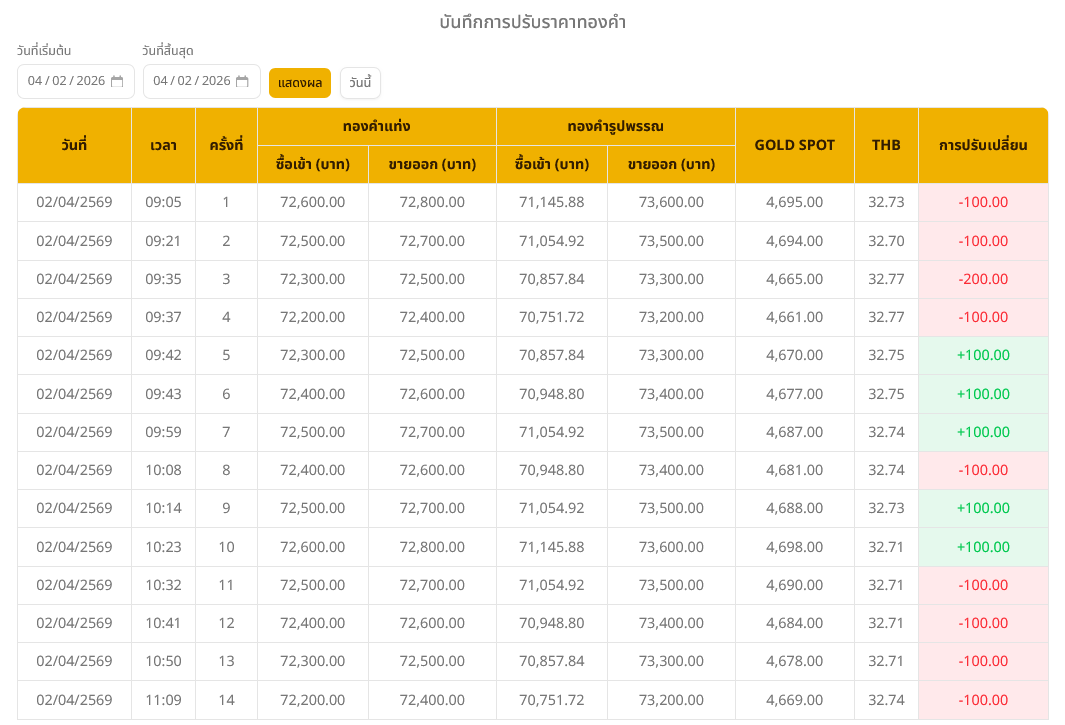Click the row number 14 cell
This screenshot has height=725, width=1065.
[226, 700]
